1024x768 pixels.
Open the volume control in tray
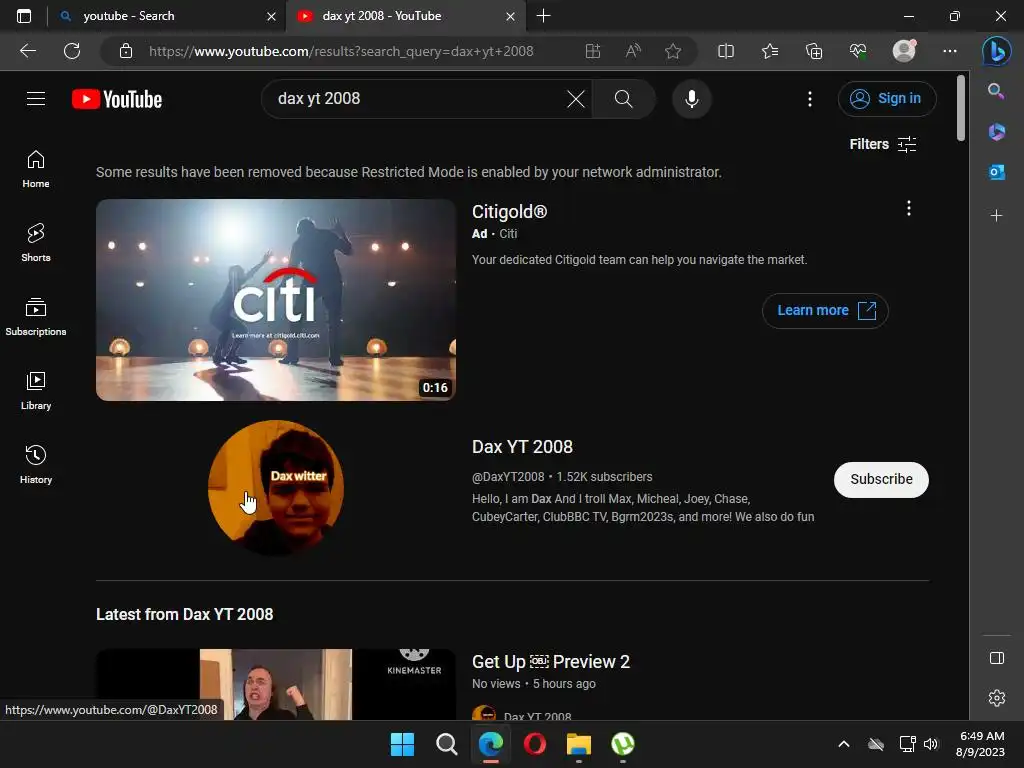point(931,744)
